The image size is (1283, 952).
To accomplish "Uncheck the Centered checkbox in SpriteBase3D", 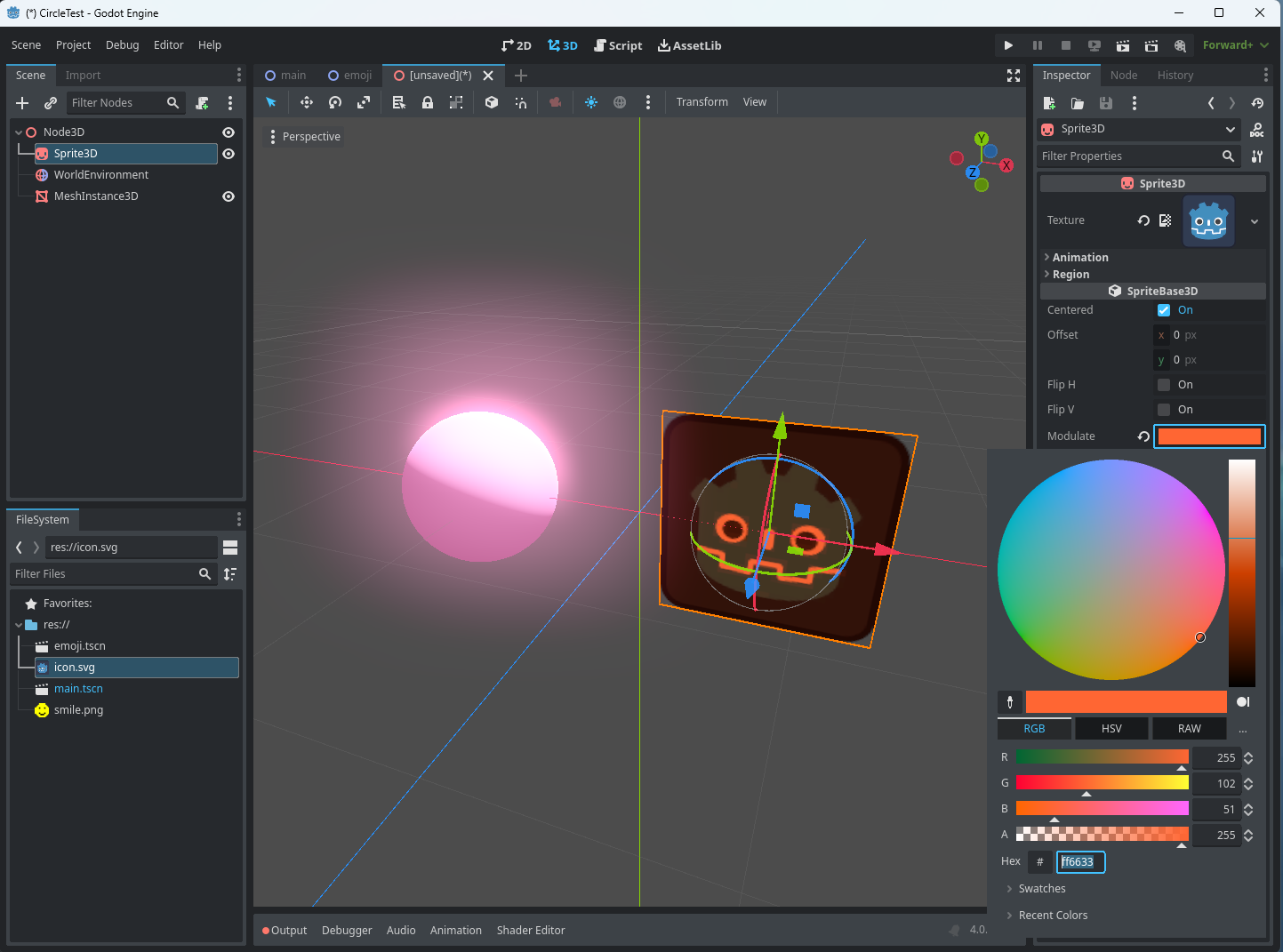I will [1164, 309].
